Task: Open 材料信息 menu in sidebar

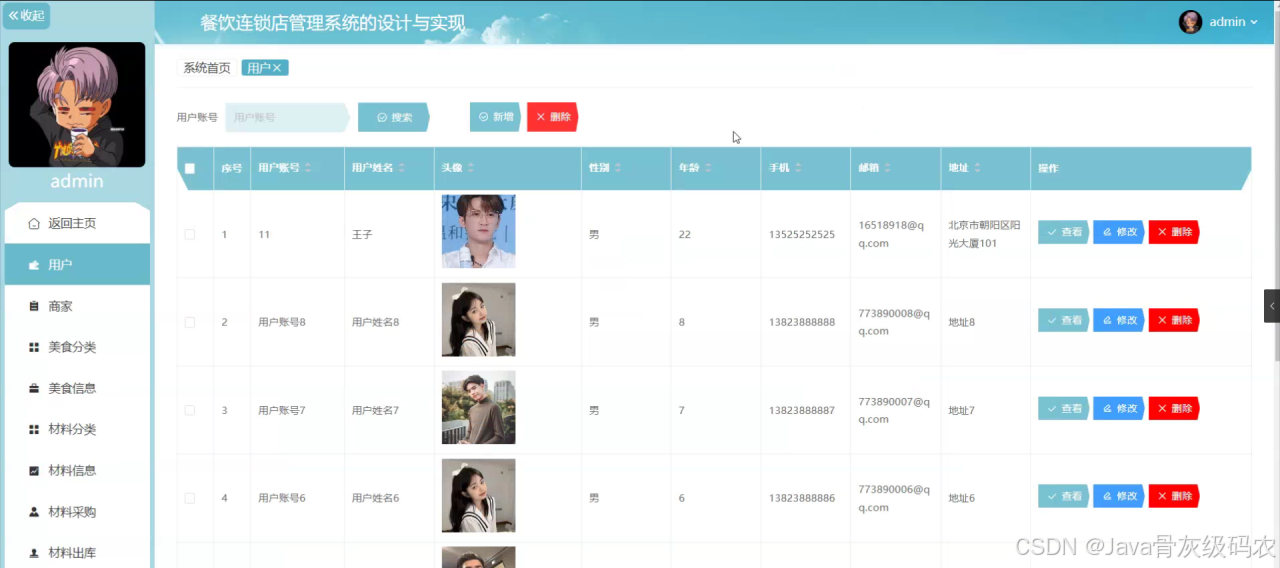Action: pyautogui.click(x=77, y=470)
